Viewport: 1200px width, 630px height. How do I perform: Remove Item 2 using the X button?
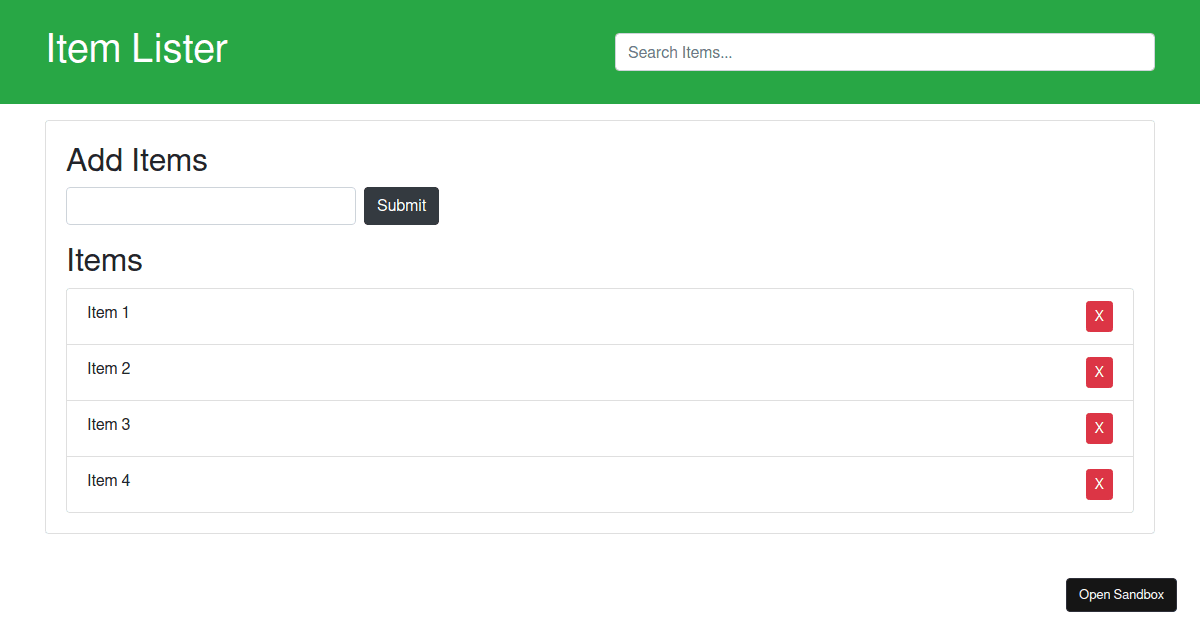pos(1099,372)
